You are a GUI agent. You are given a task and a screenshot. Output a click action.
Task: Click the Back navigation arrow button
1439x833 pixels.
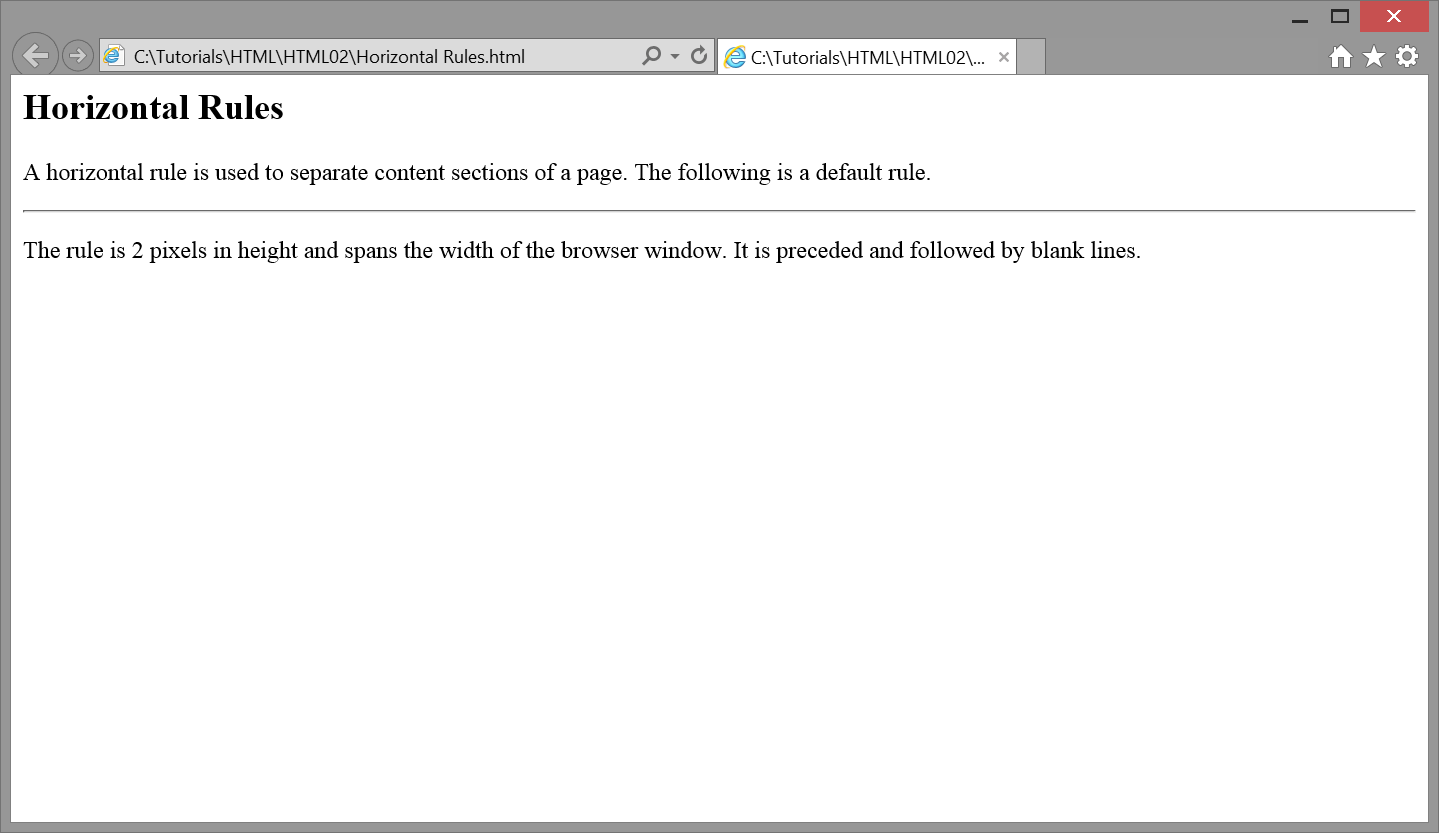click(x=35, y=56)
